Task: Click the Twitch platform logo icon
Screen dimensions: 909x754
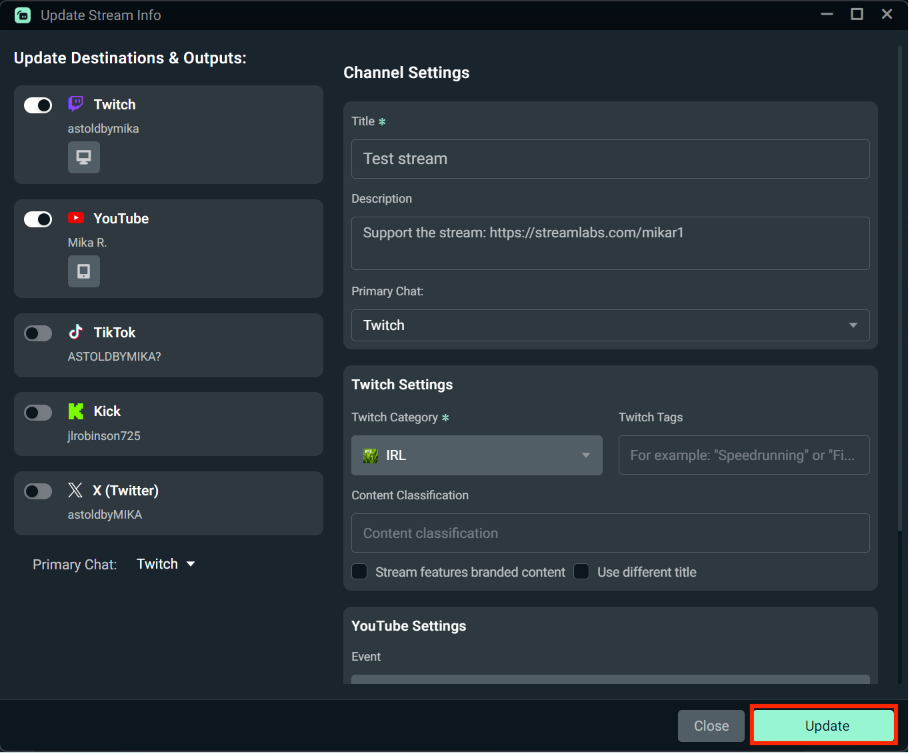Action: tap(76, 104)
